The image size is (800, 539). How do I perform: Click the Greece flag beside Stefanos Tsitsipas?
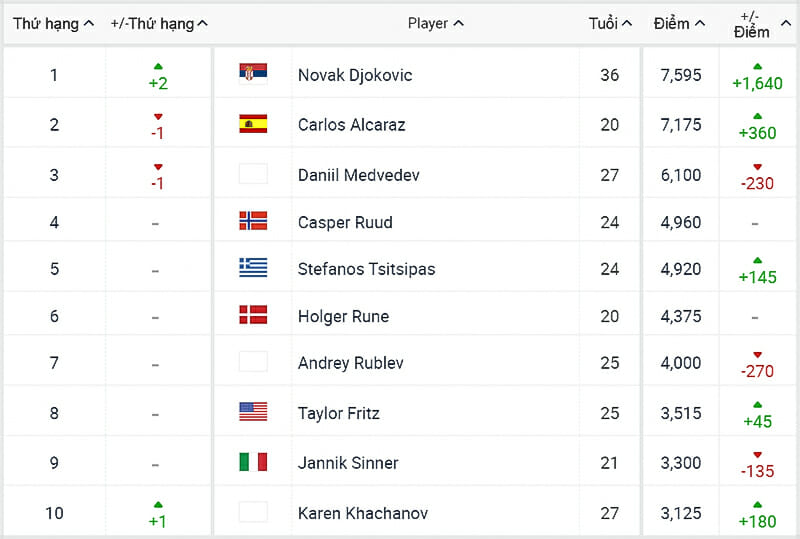click(x=253, y=267)
